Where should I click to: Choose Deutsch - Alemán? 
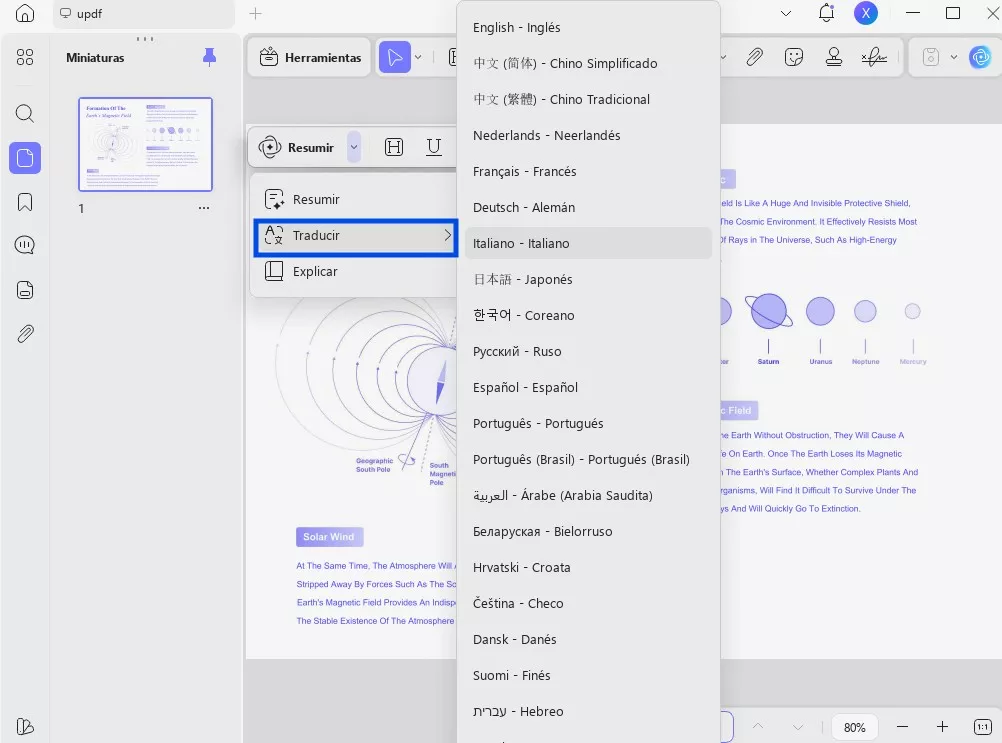pyautogui.click(x=588, y=208)
